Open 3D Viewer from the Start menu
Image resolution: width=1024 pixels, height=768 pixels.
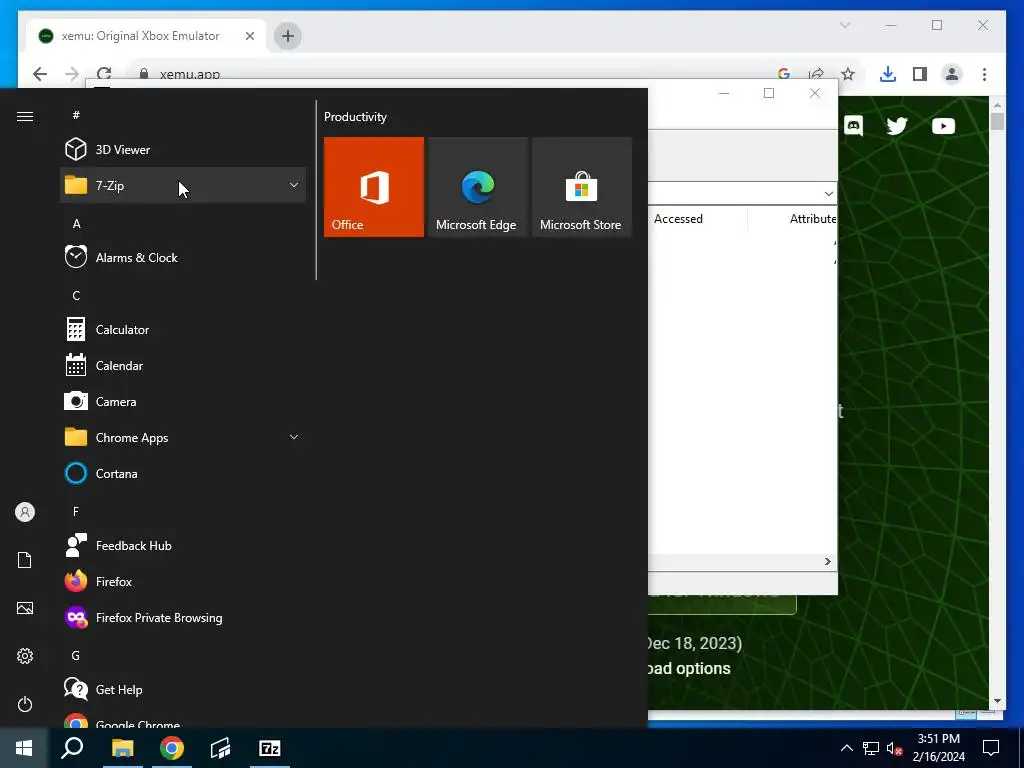(x=183, y=150)
